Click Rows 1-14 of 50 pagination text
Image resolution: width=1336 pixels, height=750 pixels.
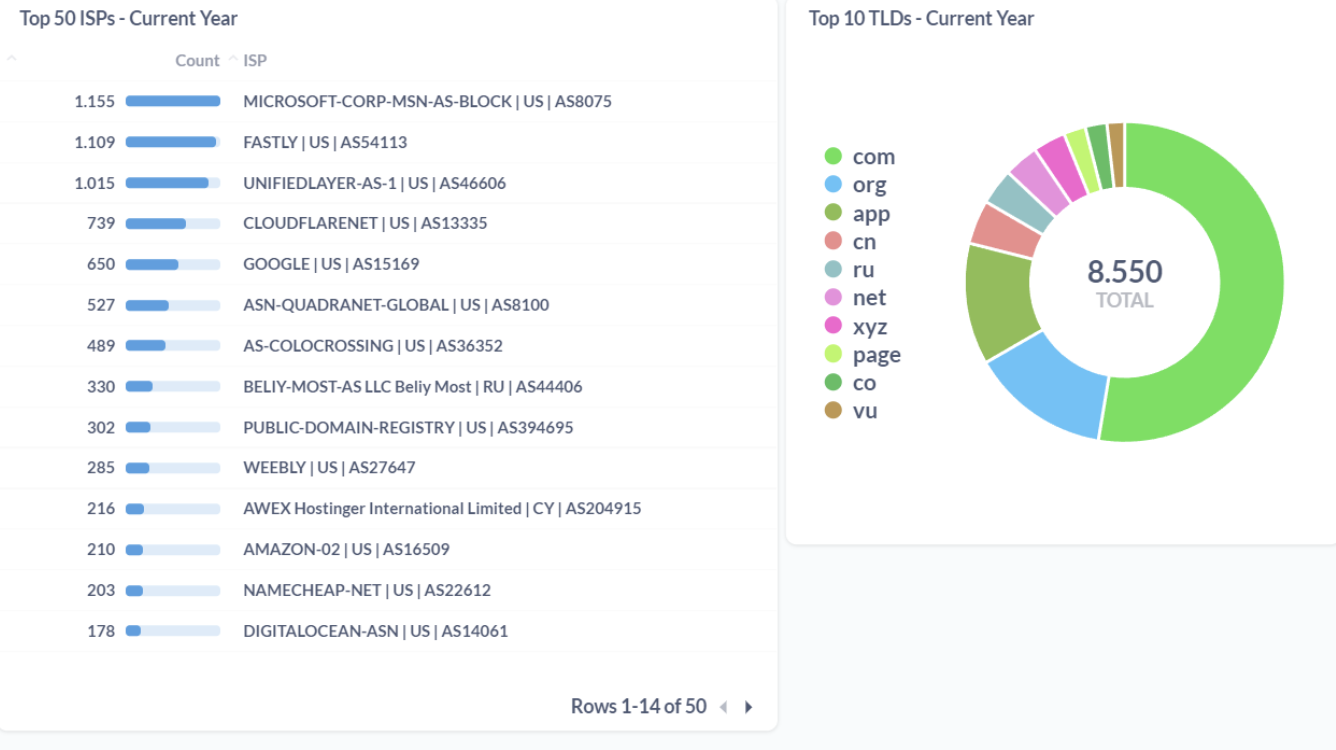(639, 706)
